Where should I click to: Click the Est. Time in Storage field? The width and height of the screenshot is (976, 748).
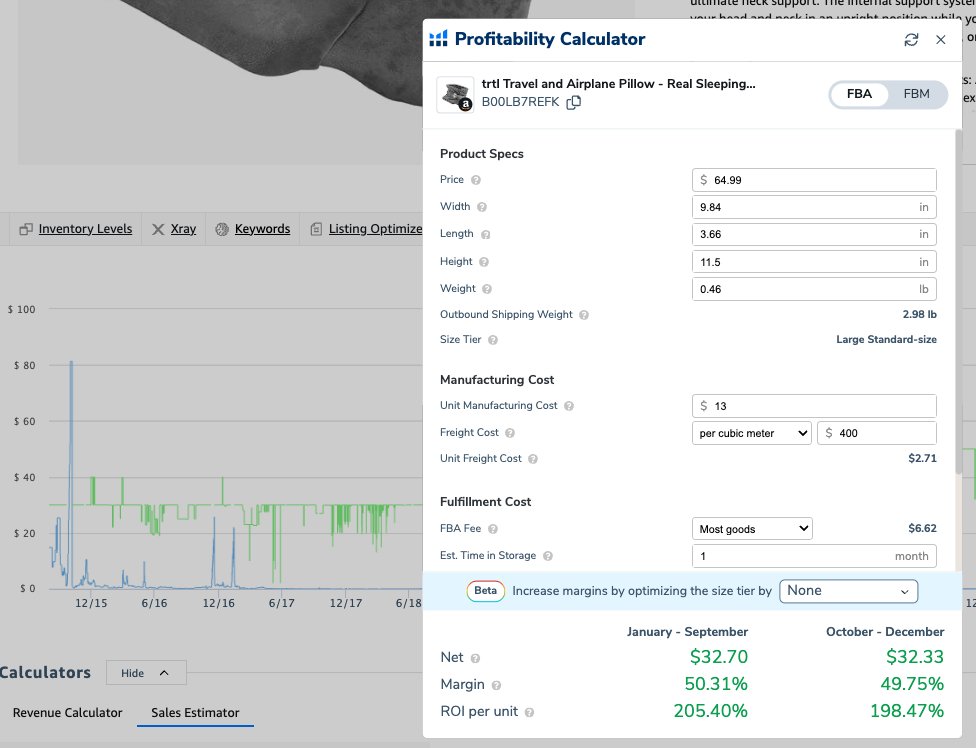(x=814, y=556)
